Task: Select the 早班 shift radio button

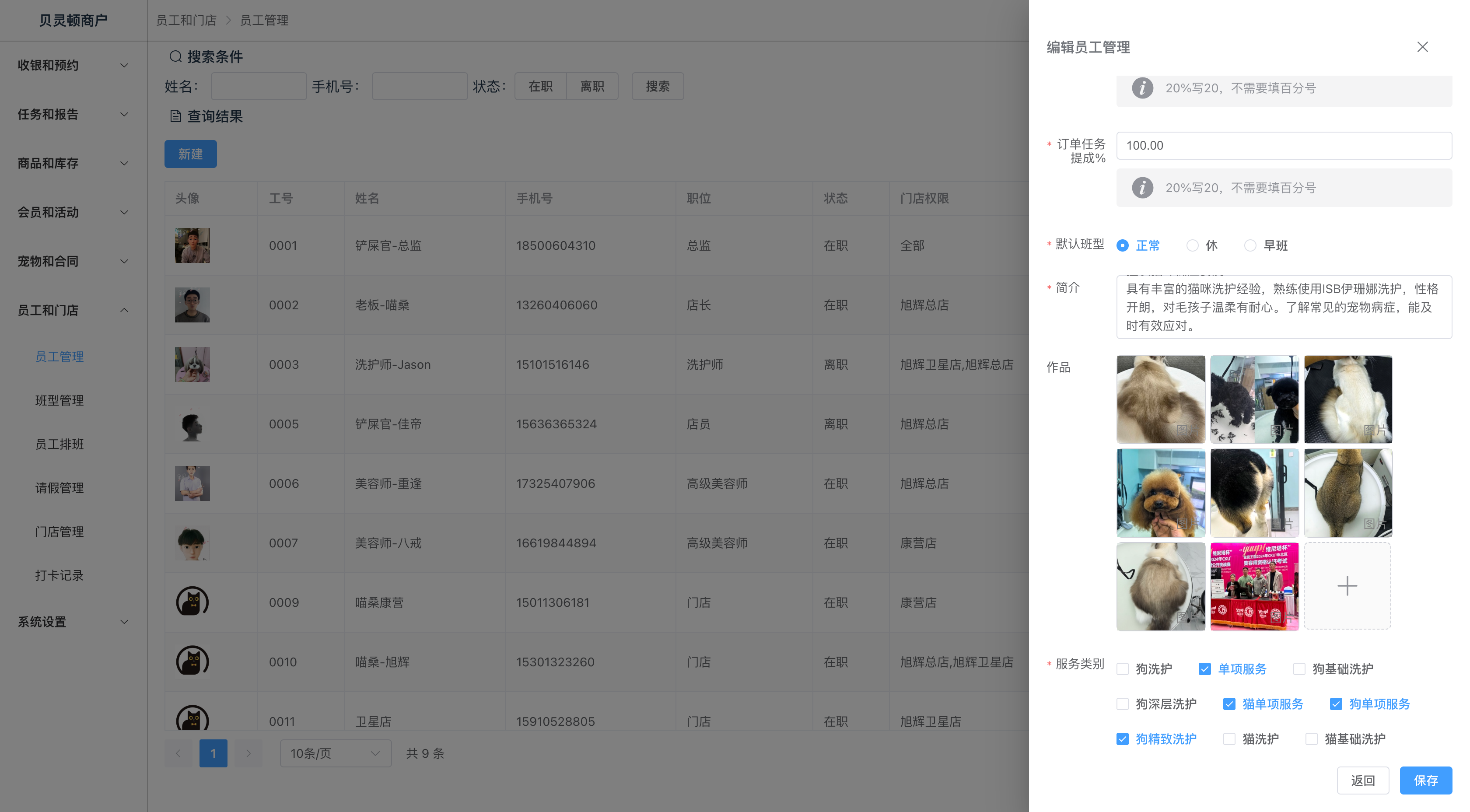Action: click(x=1250, y=245)
